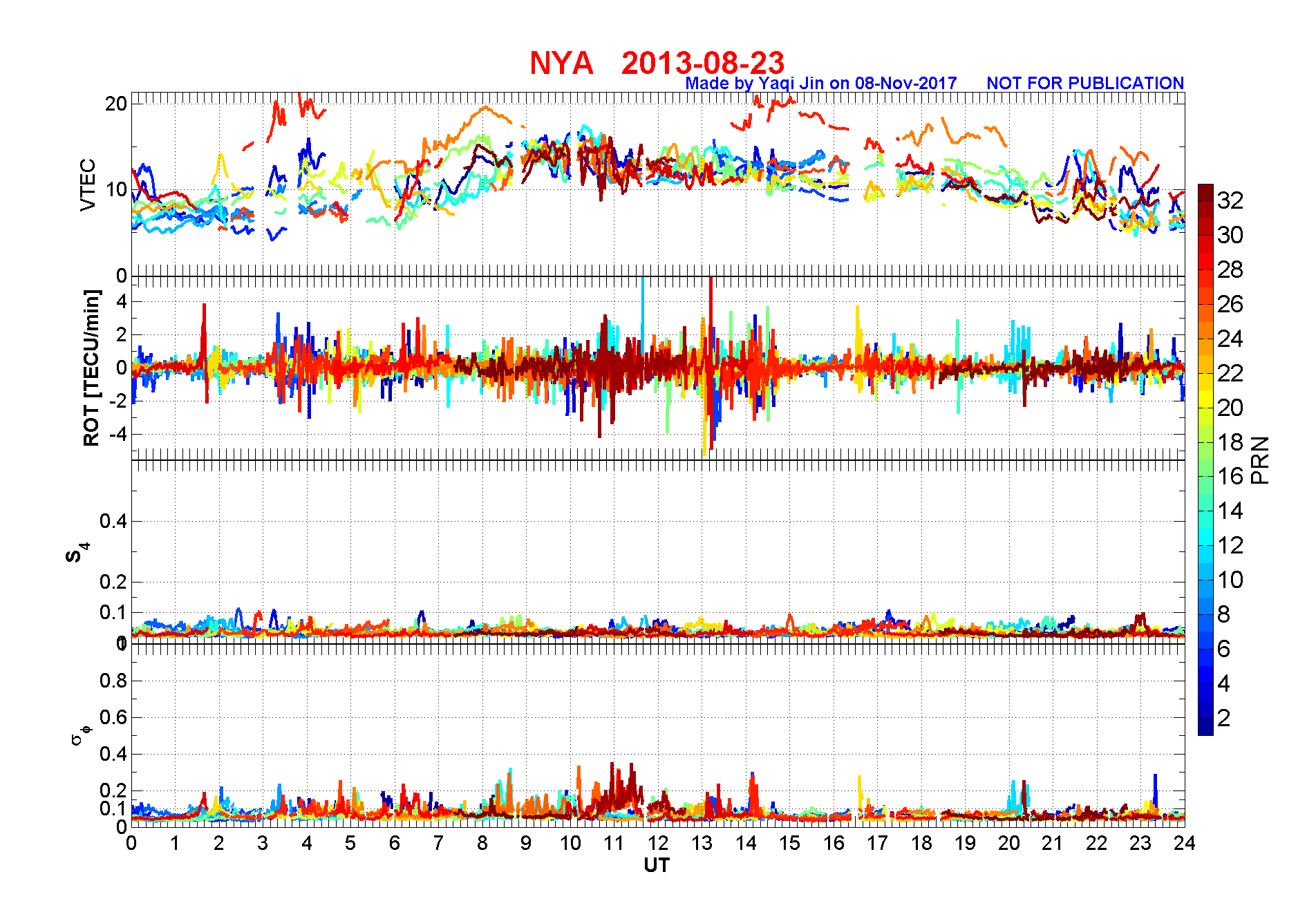Select the "UT" x-axis label
Image resolution: width=1316 pixels, height=919 pixels.
point(657,865)
